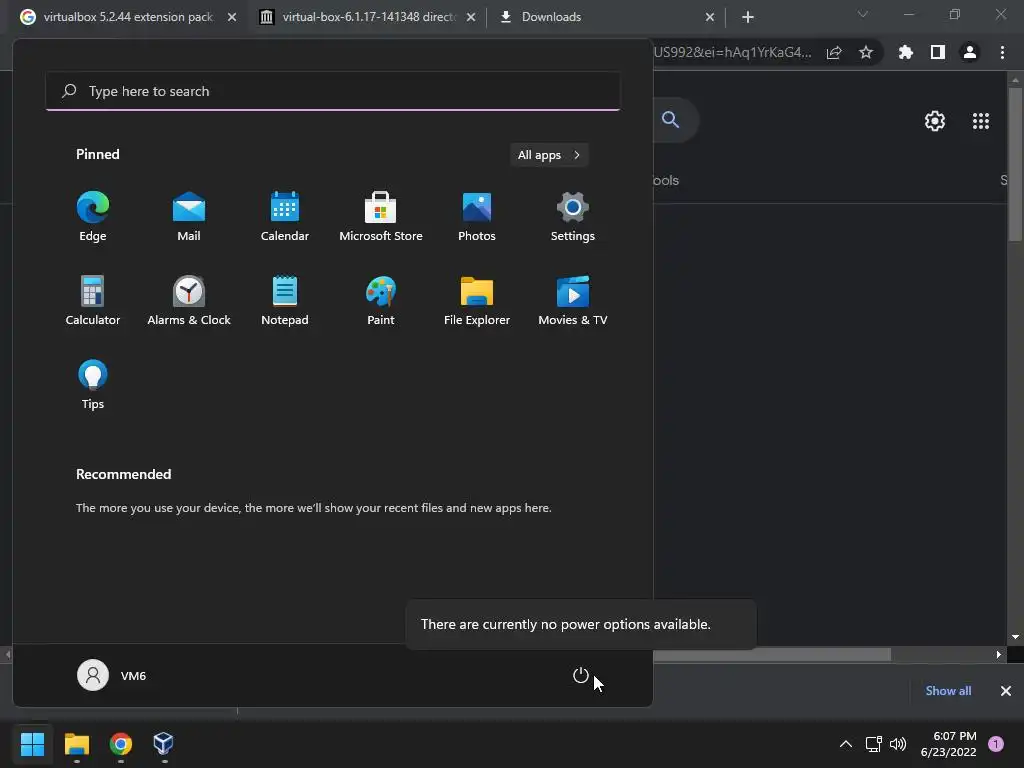Screen dimensions: 1024x768
Task: Open the notification center badge
Action: (x=996, y=744)
